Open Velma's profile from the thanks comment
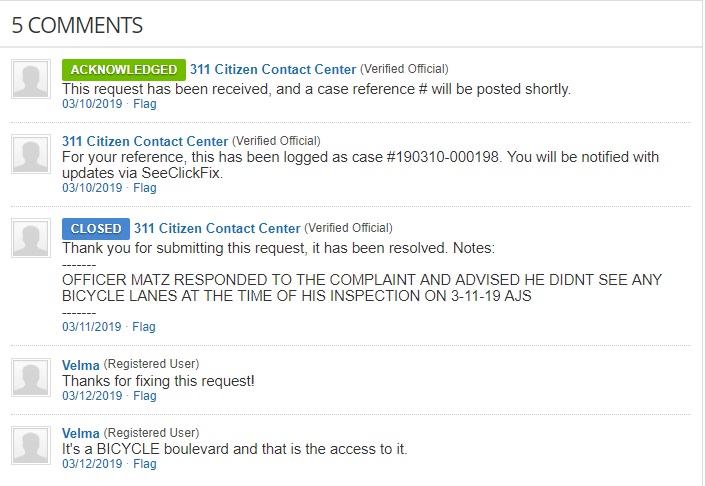This screenshot has width=705, height=486. (80, 364)
